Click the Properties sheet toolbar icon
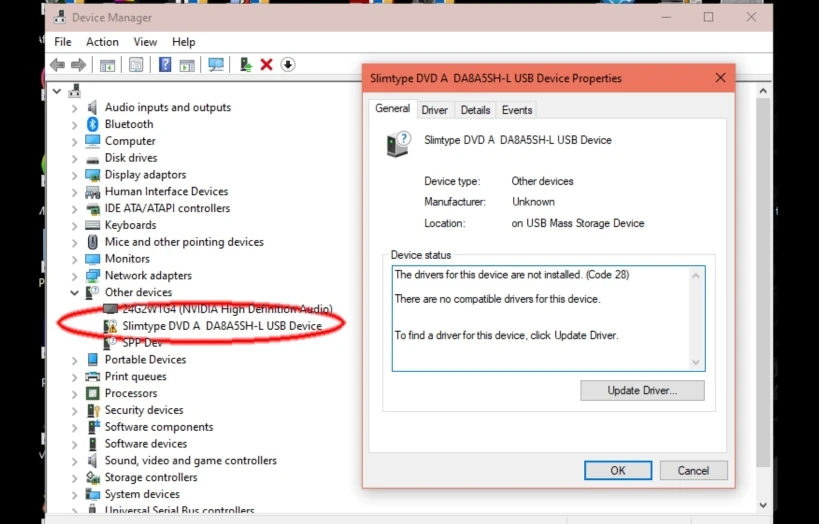The width and height of the screenshot is (819, 524). tap(136, 65)
